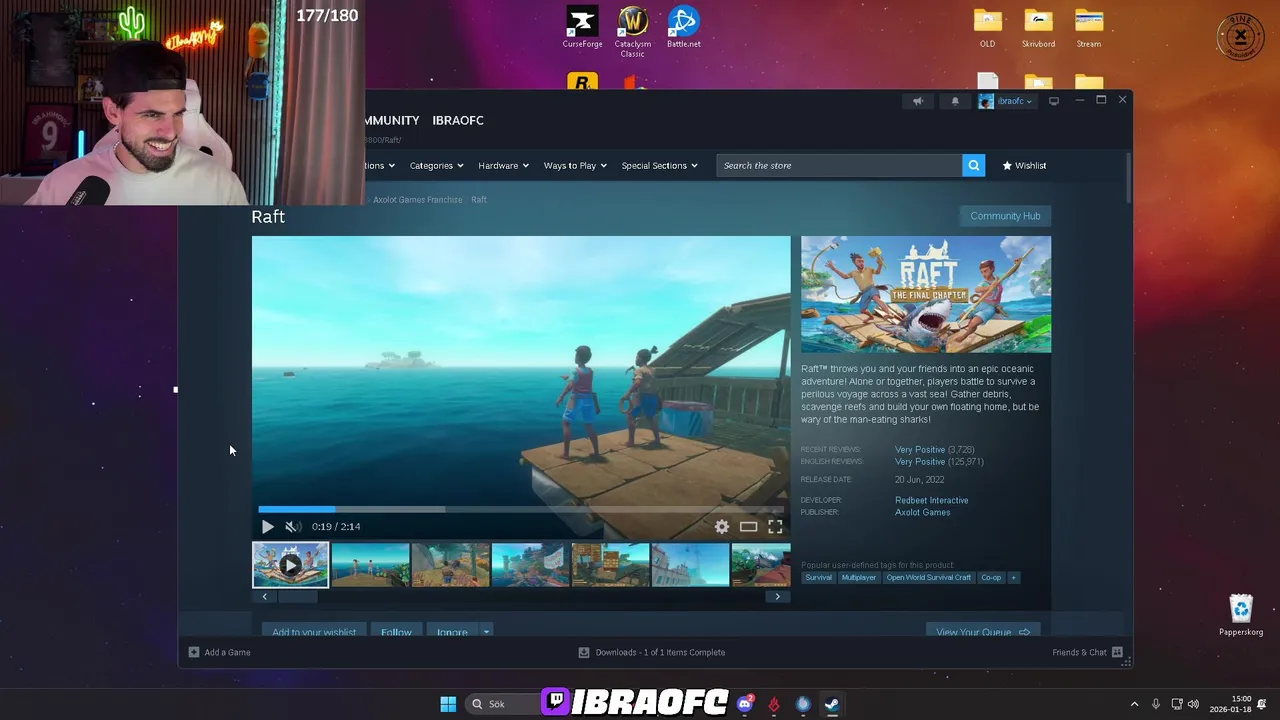Viewport: 1280px width, 720px height.
Task: Go to Axolot Games Franchise breadcrumb
Action: click(x=417, y=200)
